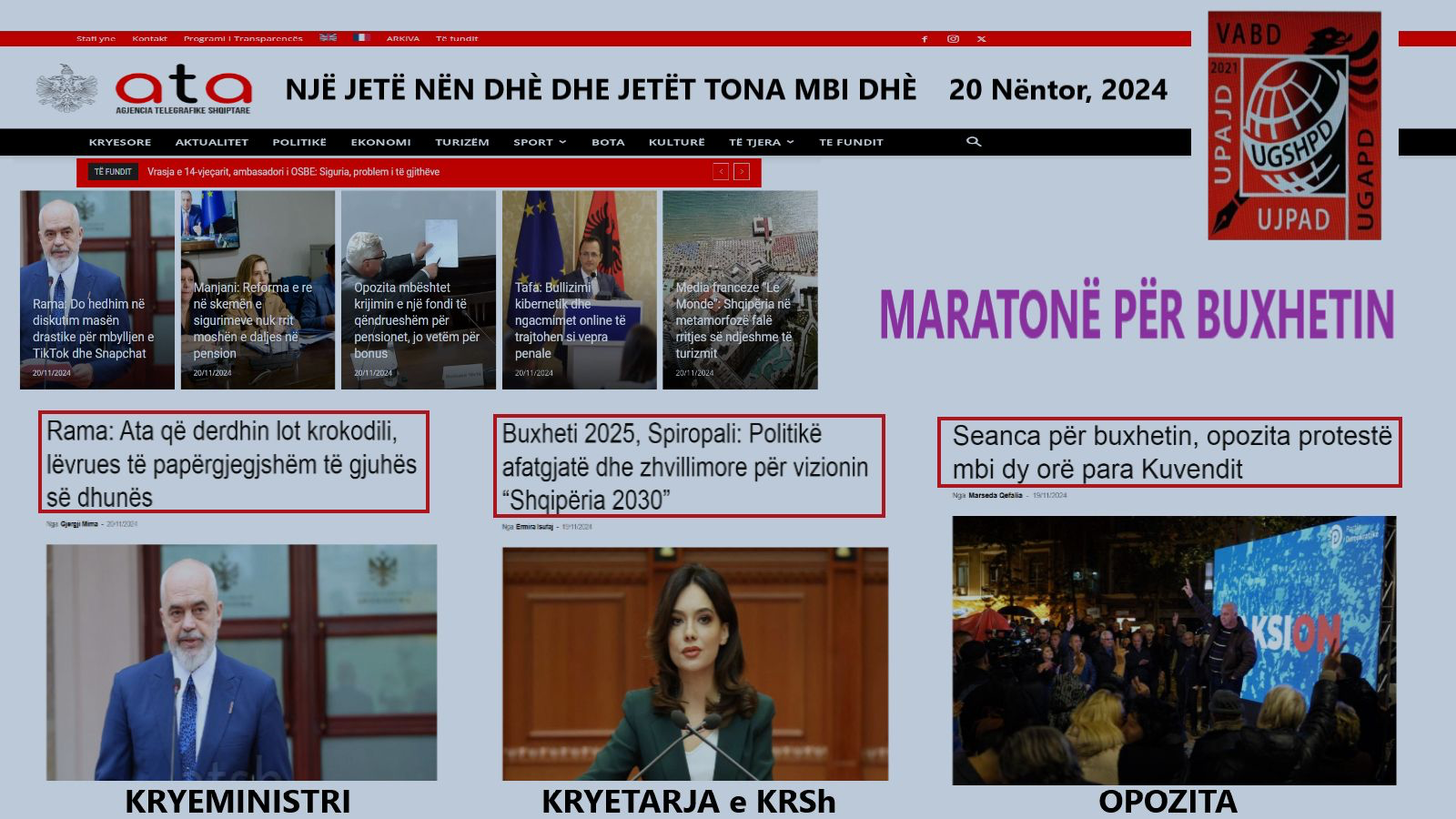
Task: Open the Le Monde tourism article thumbnail
Action: point(740,289)
